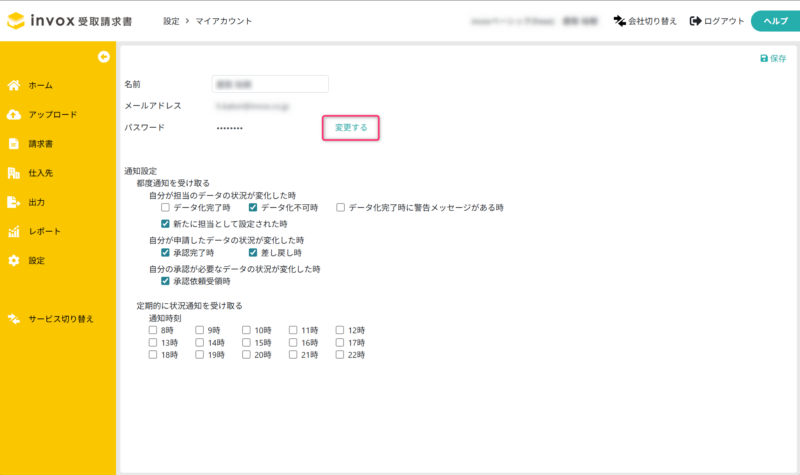Click the logout arrow icon
The height and width of the screenshot is (475, 800).
[x=695, y=21]
